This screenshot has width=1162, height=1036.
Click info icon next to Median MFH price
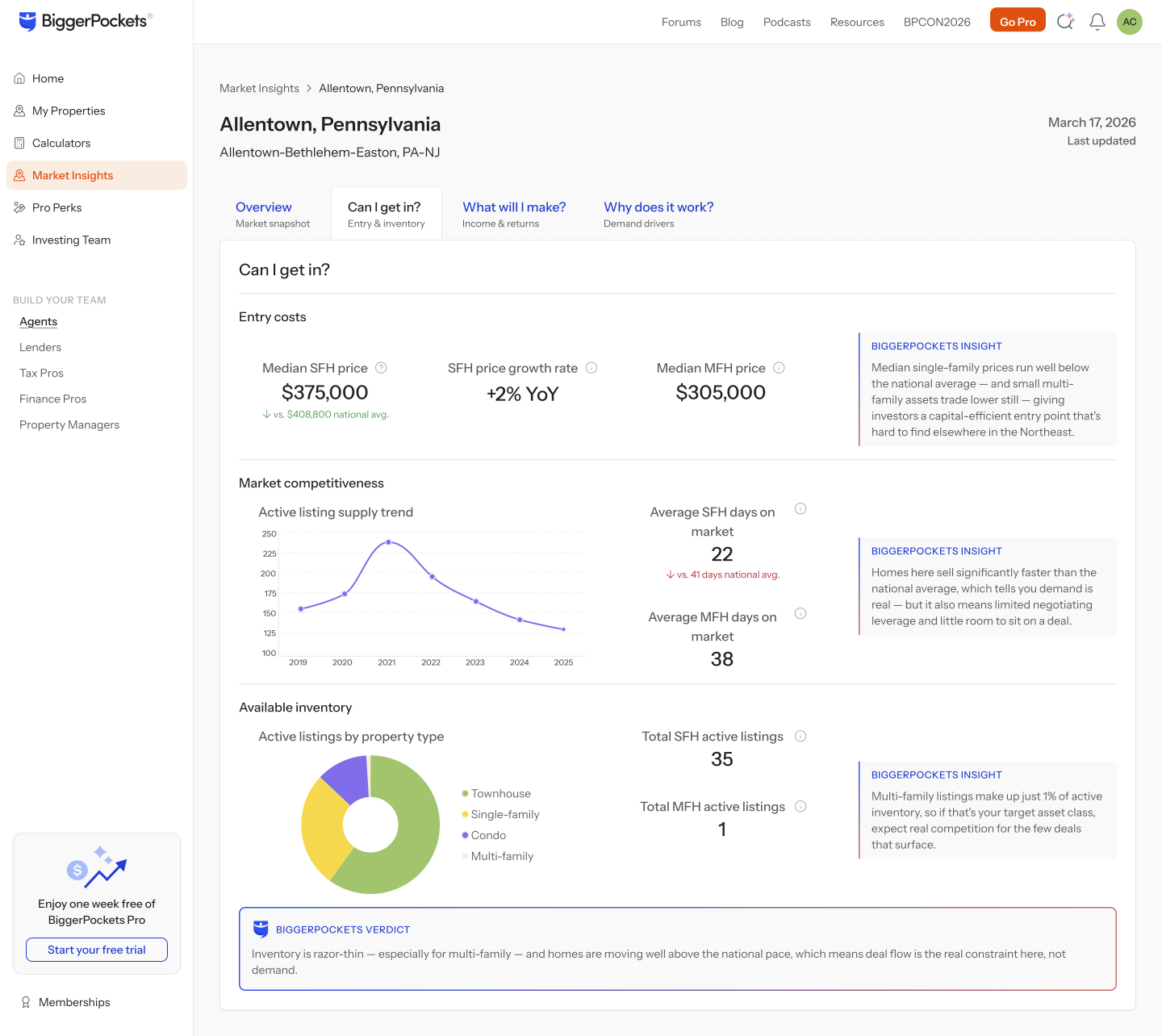click(x=779, y=368)
